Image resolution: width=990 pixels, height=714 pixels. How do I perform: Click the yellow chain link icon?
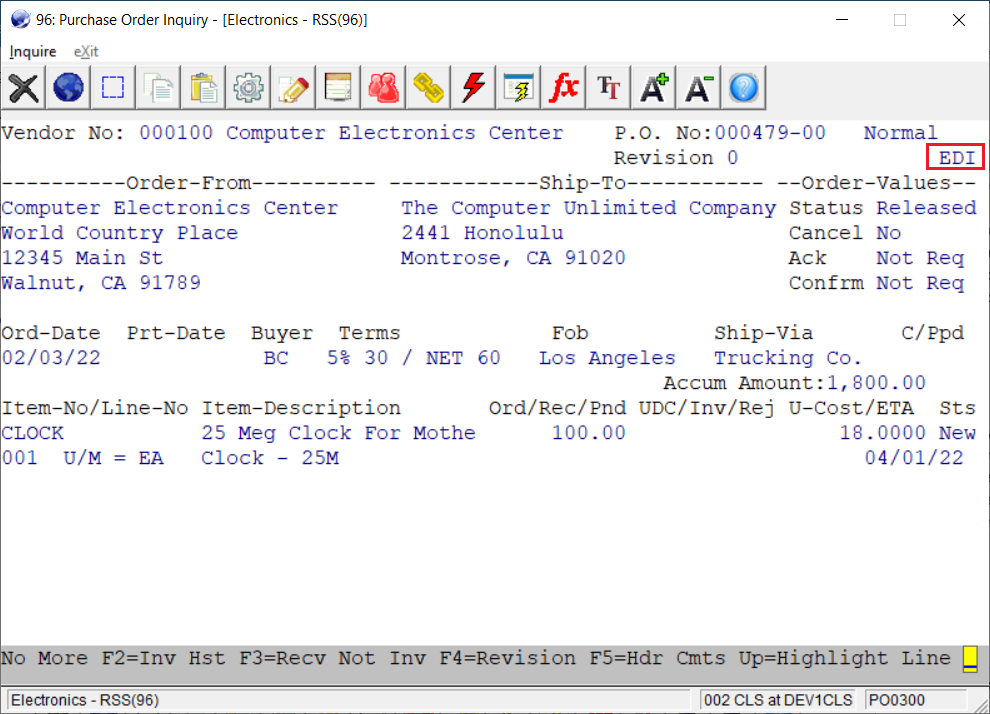tap(428, 87)
